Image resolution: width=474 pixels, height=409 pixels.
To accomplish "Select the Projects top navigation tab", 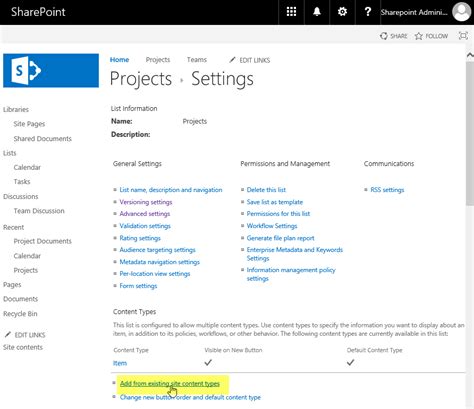I will pyautogui.click(x=158, y=60).
